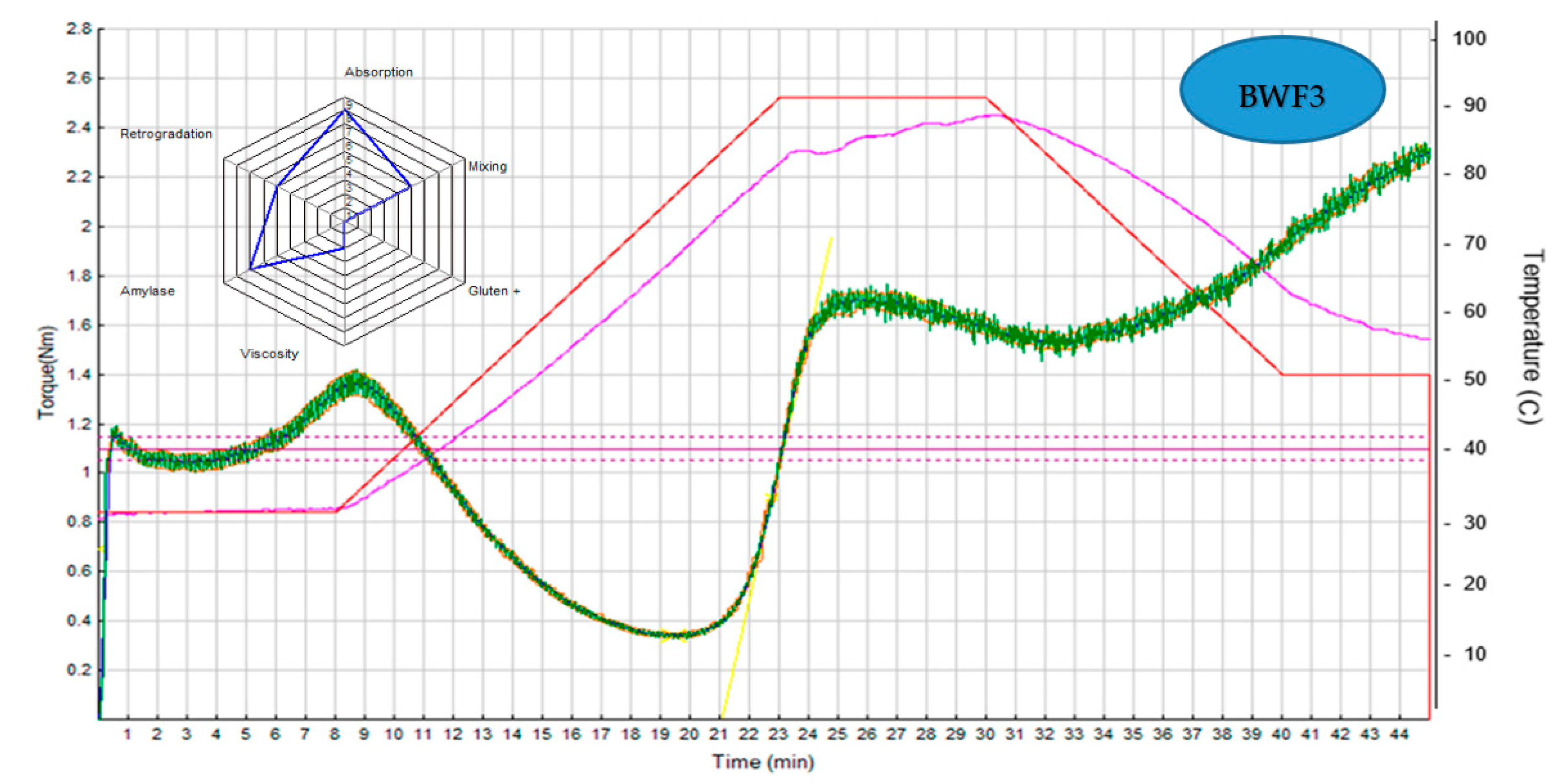Click the Gluten + radar label

click(x=493, y=291)
